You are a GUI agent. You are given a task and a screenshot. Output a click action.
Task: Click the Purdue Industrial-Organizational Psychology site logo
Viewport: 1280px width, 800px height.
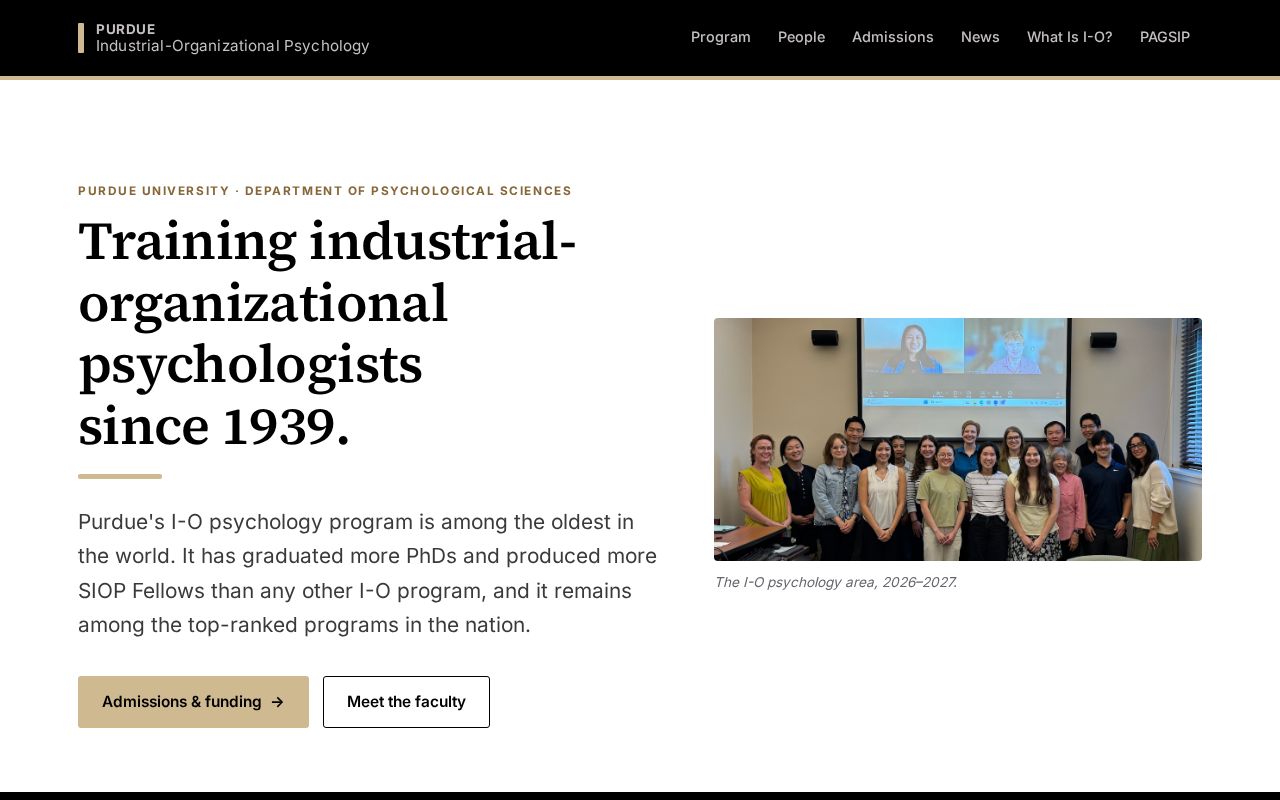pos(224,38)
